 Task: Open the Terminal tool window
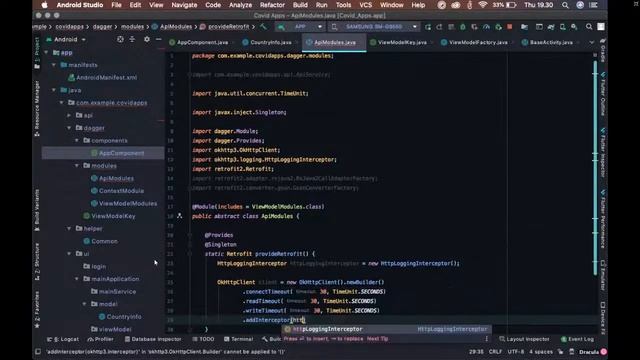click(x=239, y=339)
